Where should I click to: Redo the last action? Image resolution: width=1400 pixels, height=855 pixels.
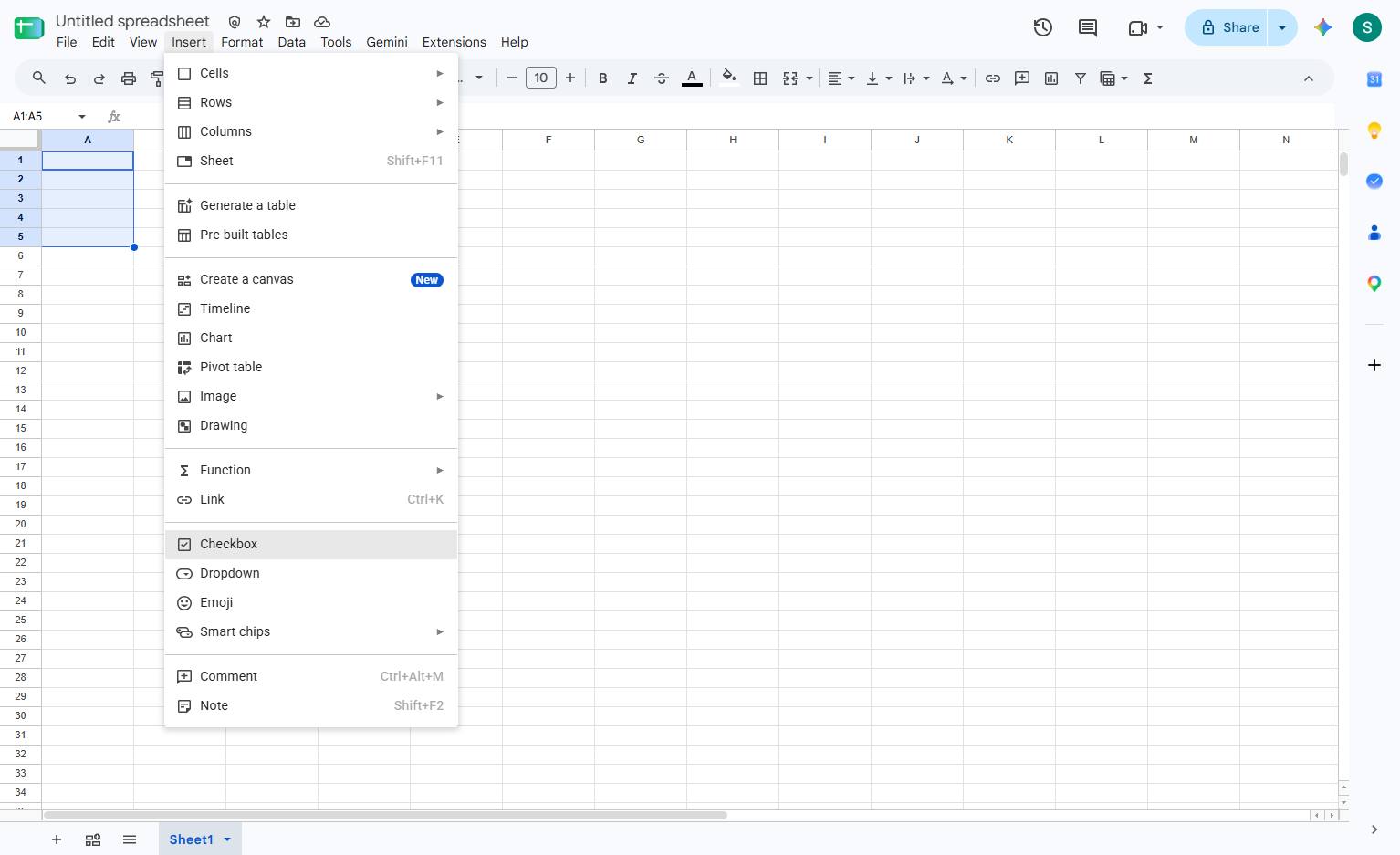pos(99,78)
